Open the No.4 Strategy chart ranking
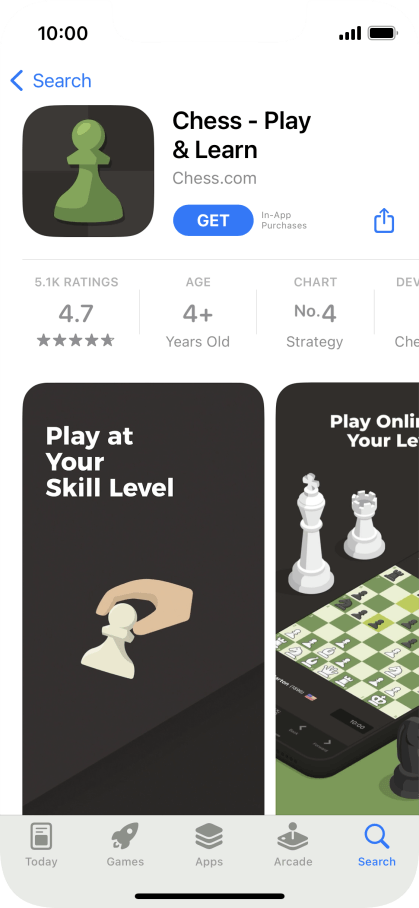This screenshot has width=419, height=908. point(315,312)
